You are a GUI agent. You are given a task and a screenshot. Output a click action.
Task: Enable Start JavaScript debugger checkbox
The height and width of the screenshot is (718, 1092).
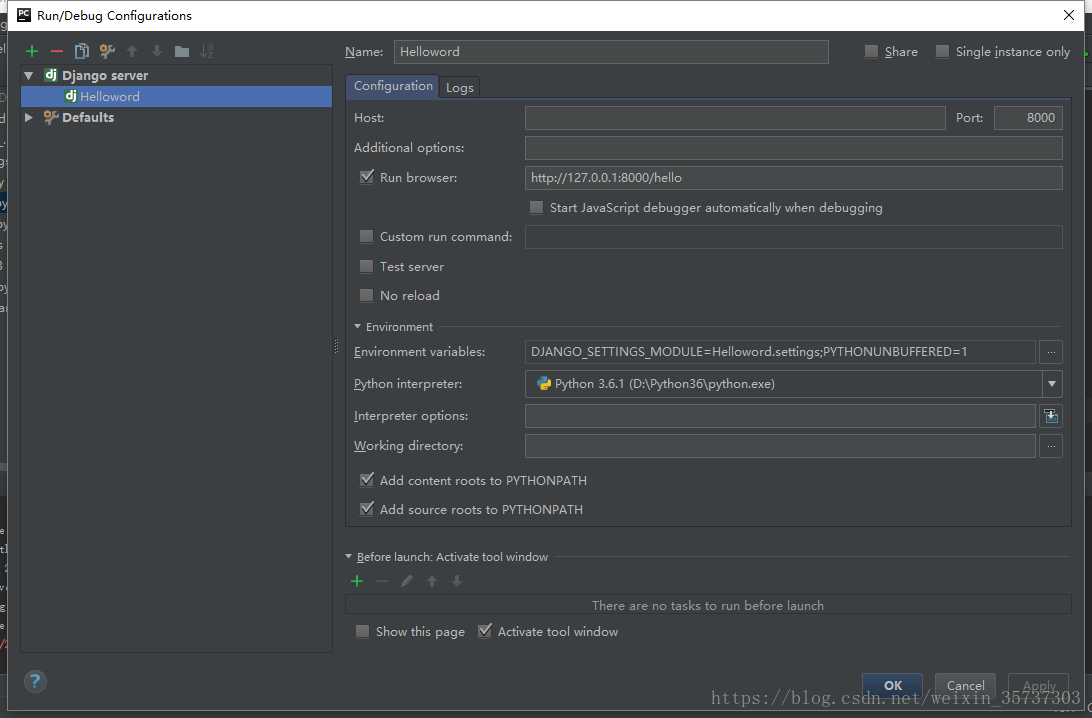pyautogui.click(x=536, y=208)
